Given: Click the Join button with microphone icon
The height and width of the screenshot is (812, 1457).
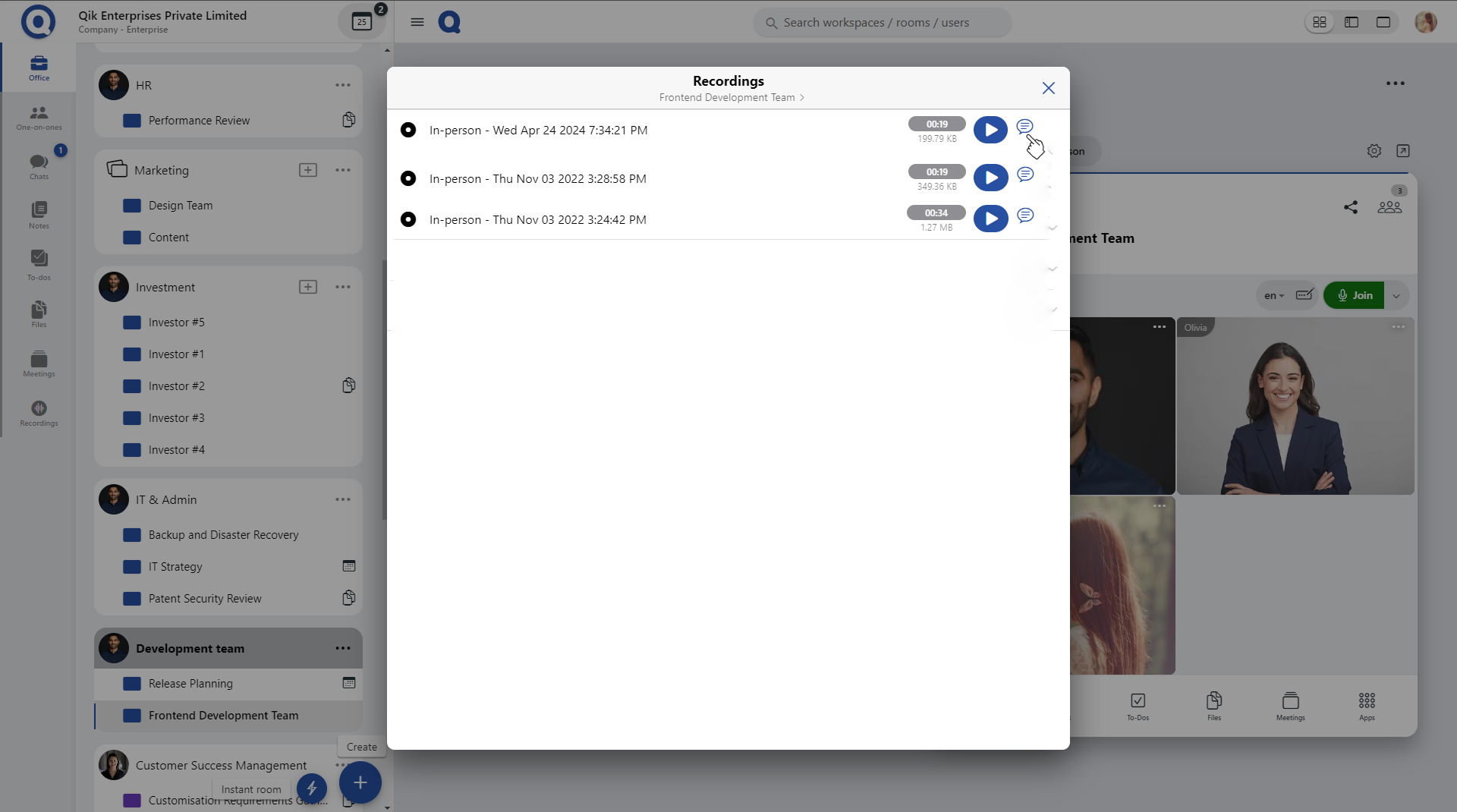Looking at the screenshot, I should click(x=1354, y=295).
